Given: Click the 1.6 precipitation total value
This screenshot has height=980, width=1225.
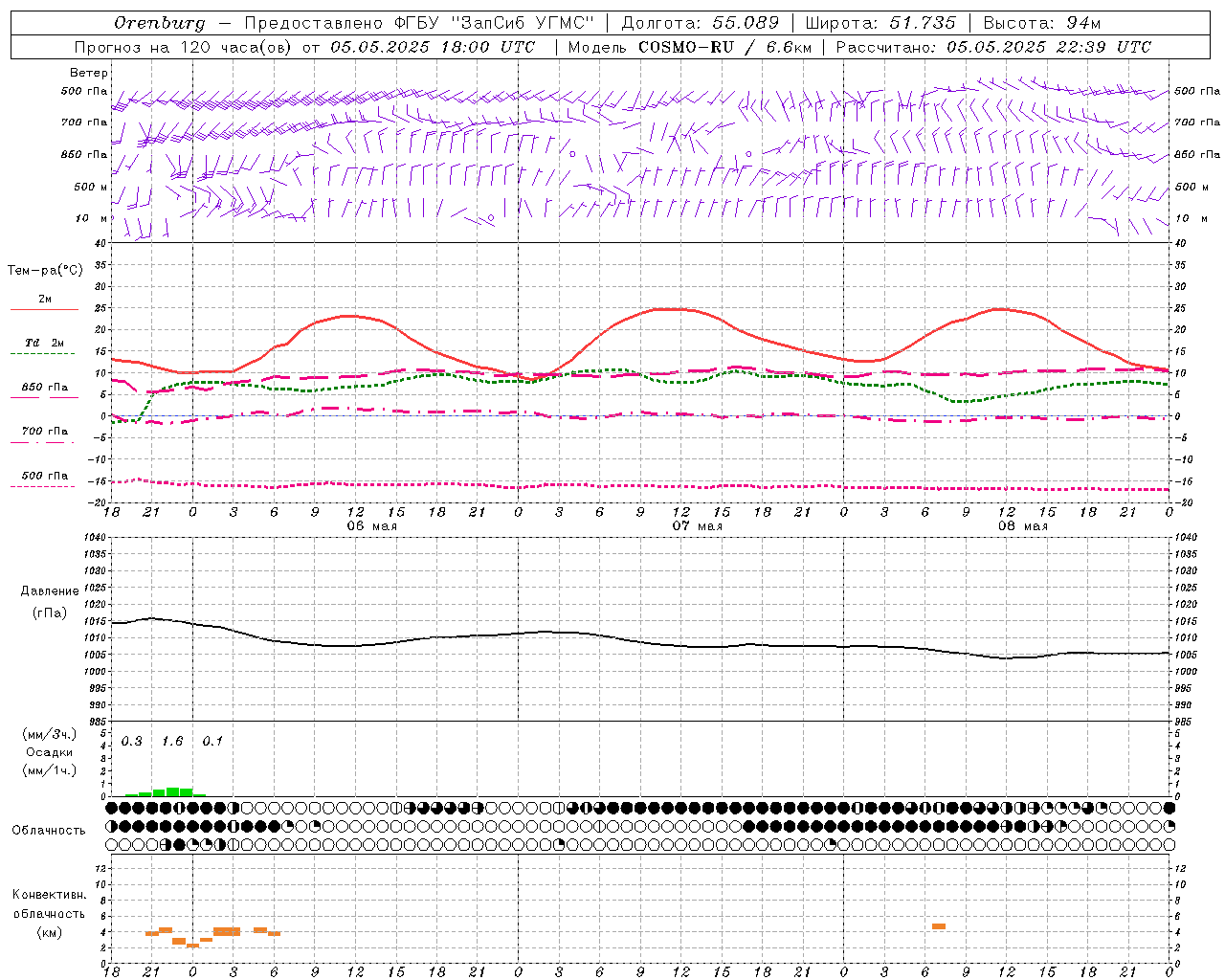Looking at the screenshot, I should [172, 742].
